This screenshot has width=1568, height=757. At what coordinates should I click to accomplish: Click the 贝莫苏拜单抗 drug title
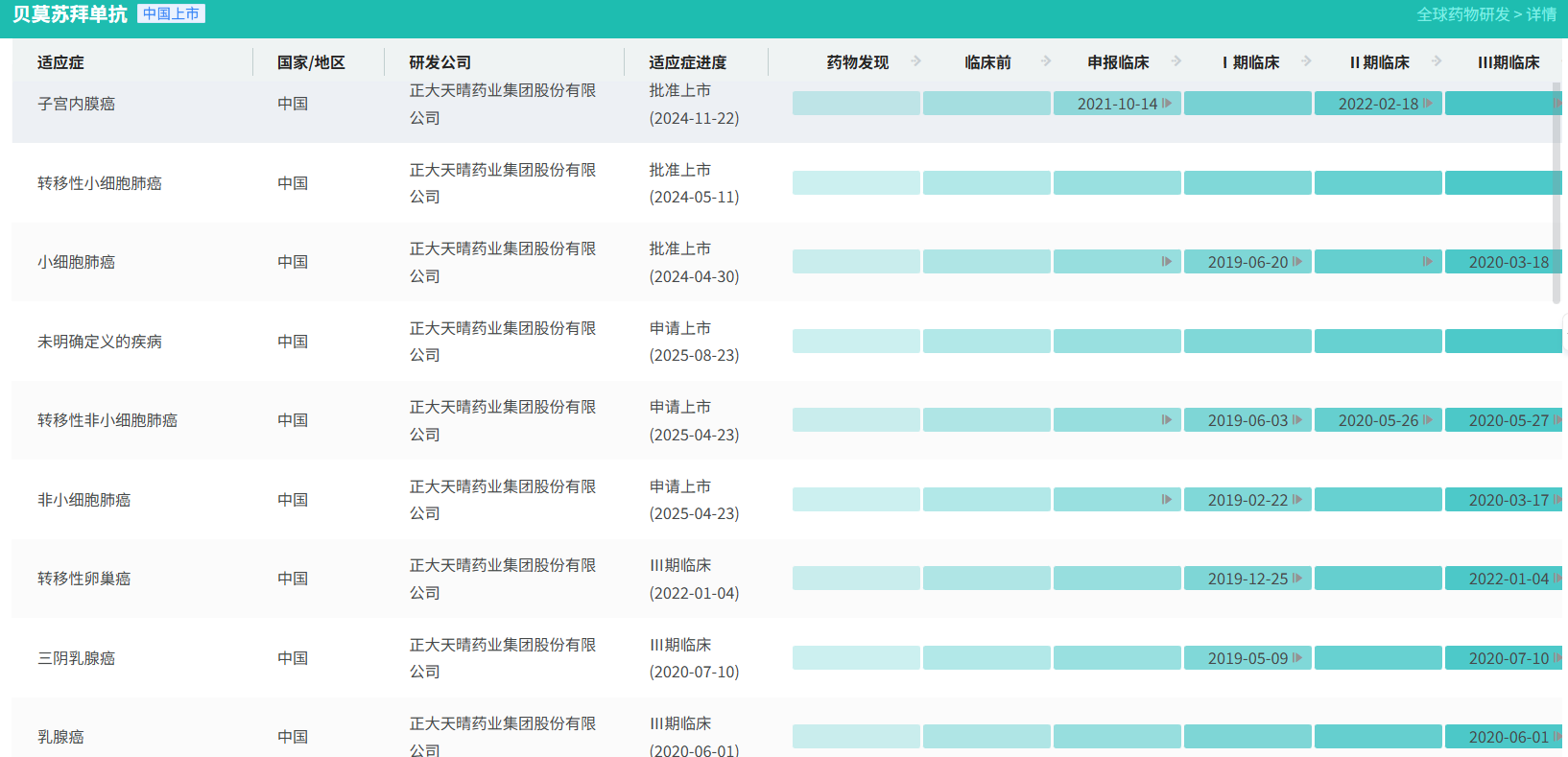69,14
